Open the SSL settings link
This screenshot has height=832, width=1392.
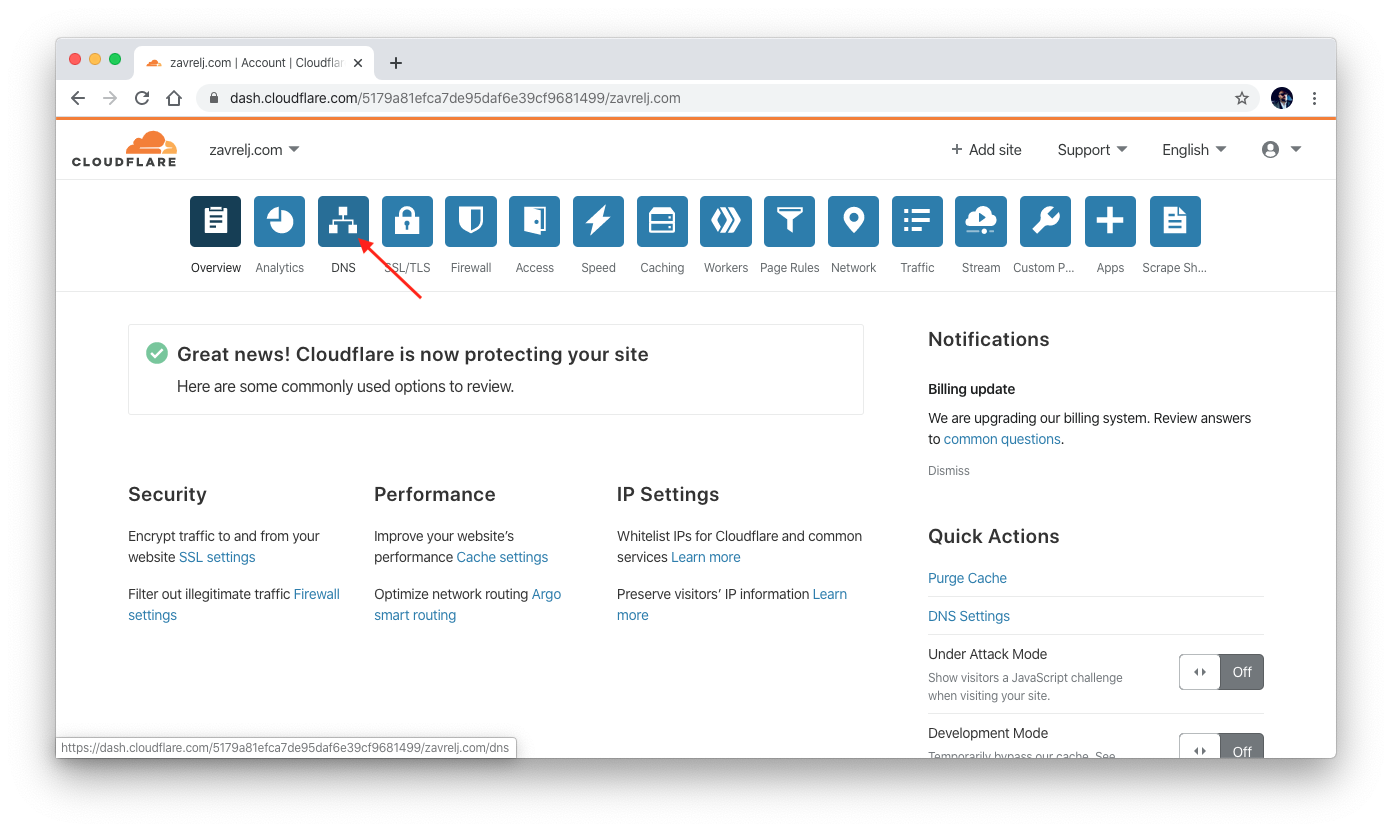pos(217,557)
